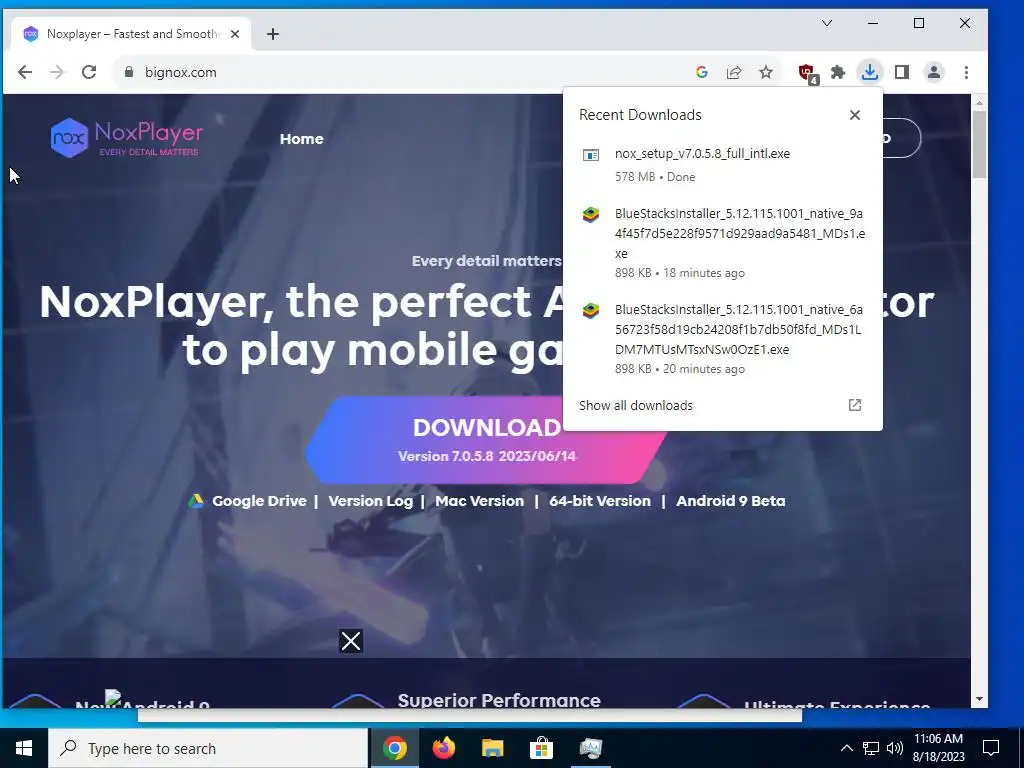Click BlueStacks icon of 20-minute-old download

[591, 311]
